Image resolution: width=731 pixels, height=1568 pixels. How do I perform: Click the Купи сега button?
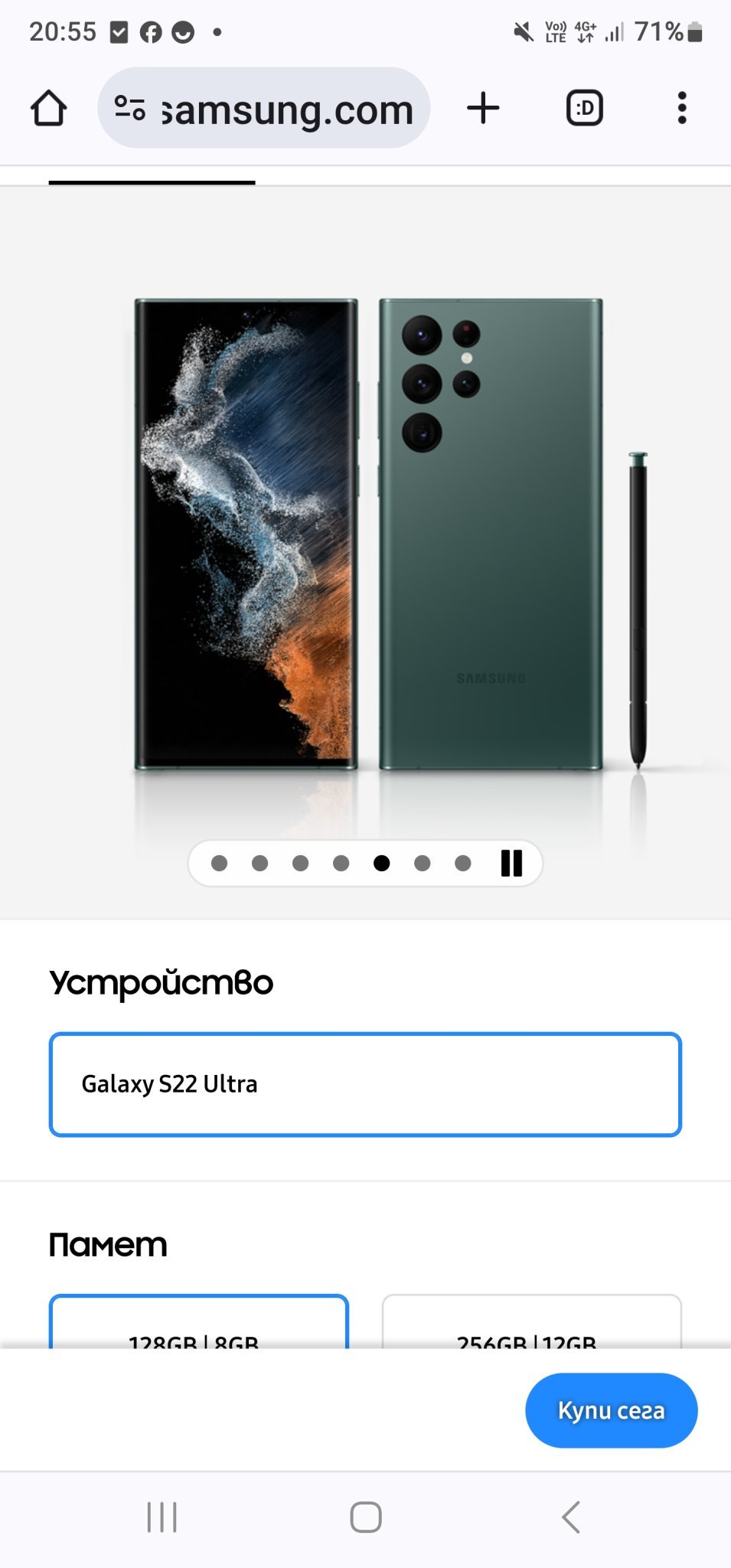611,1410
